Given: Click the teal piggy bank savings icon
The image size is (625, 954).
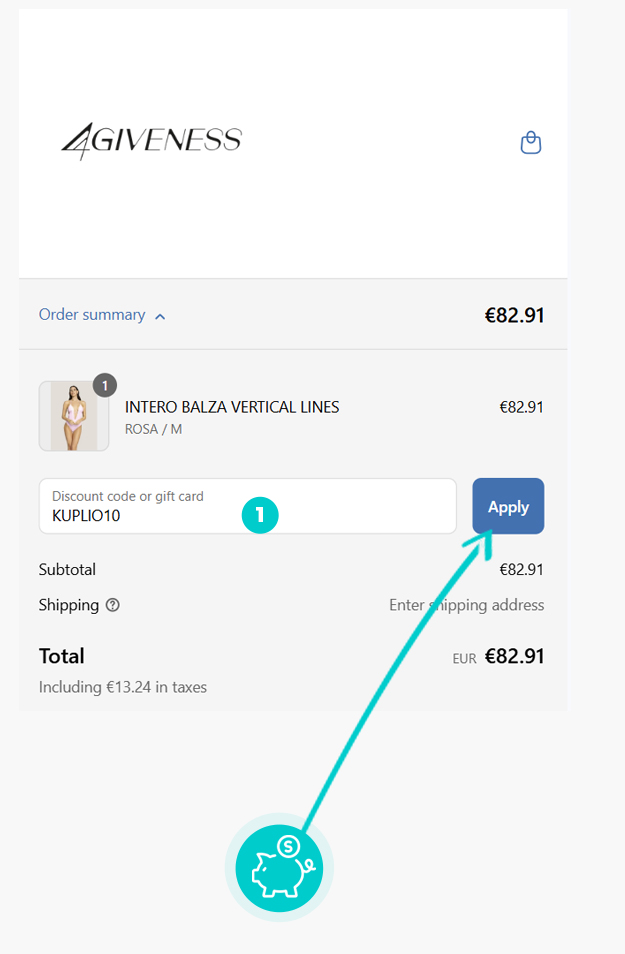Looking at the screenshot, I should [279, 868].
